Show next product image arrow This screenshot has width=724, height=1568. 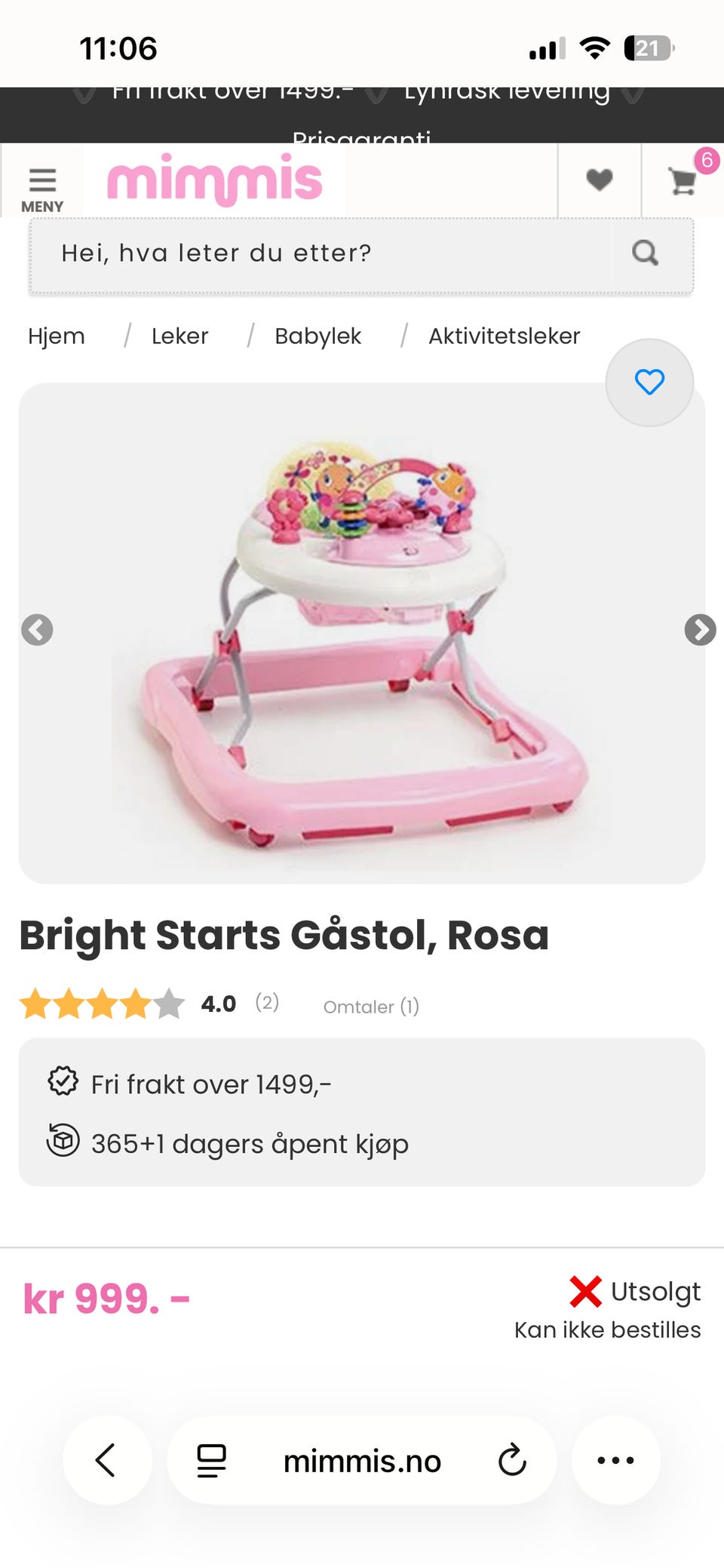tap(700, 630)
